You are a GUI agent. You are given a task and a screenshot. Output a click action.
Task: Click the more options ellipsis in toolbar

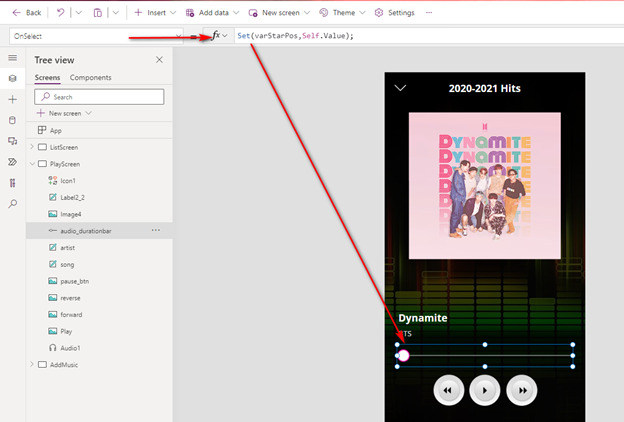429,13
